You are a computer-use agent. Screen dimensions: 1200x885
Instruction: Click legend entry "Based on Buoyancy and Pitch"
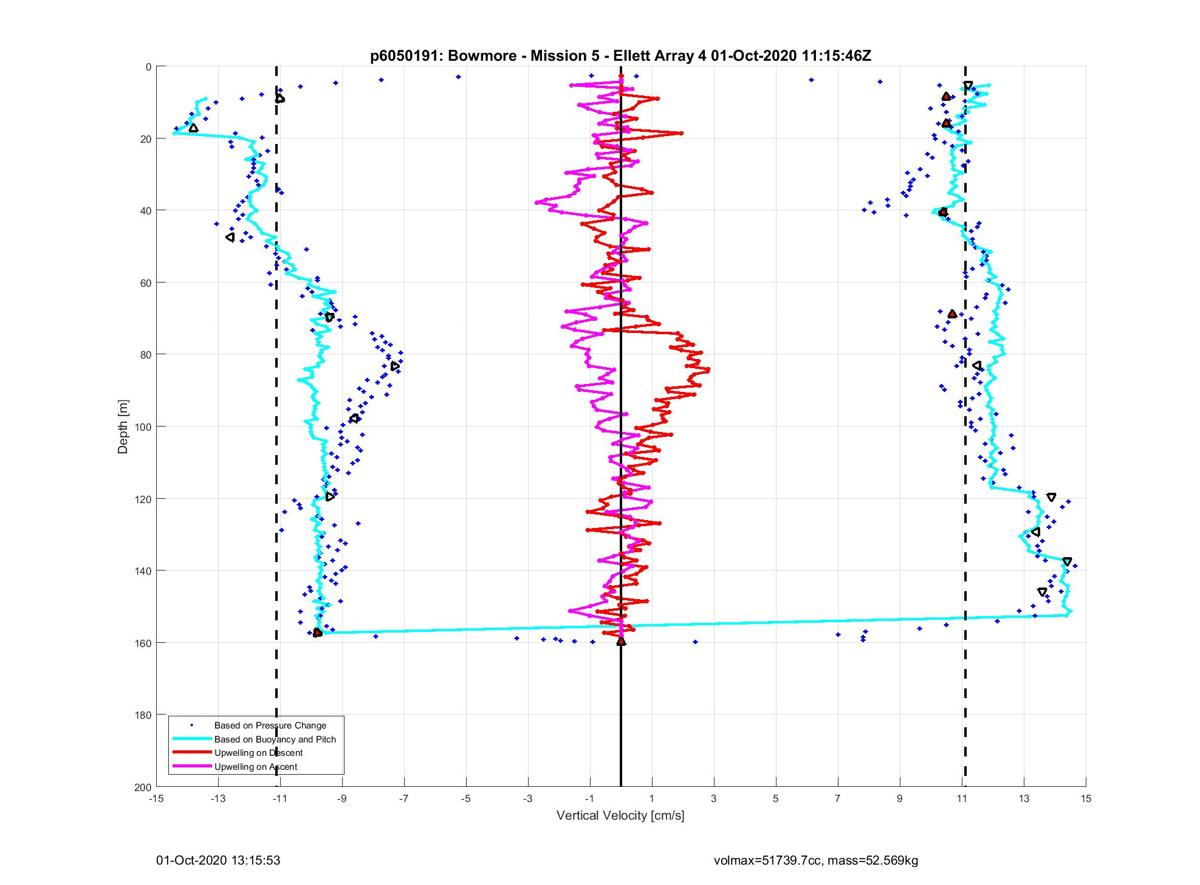tap(274, 739)
